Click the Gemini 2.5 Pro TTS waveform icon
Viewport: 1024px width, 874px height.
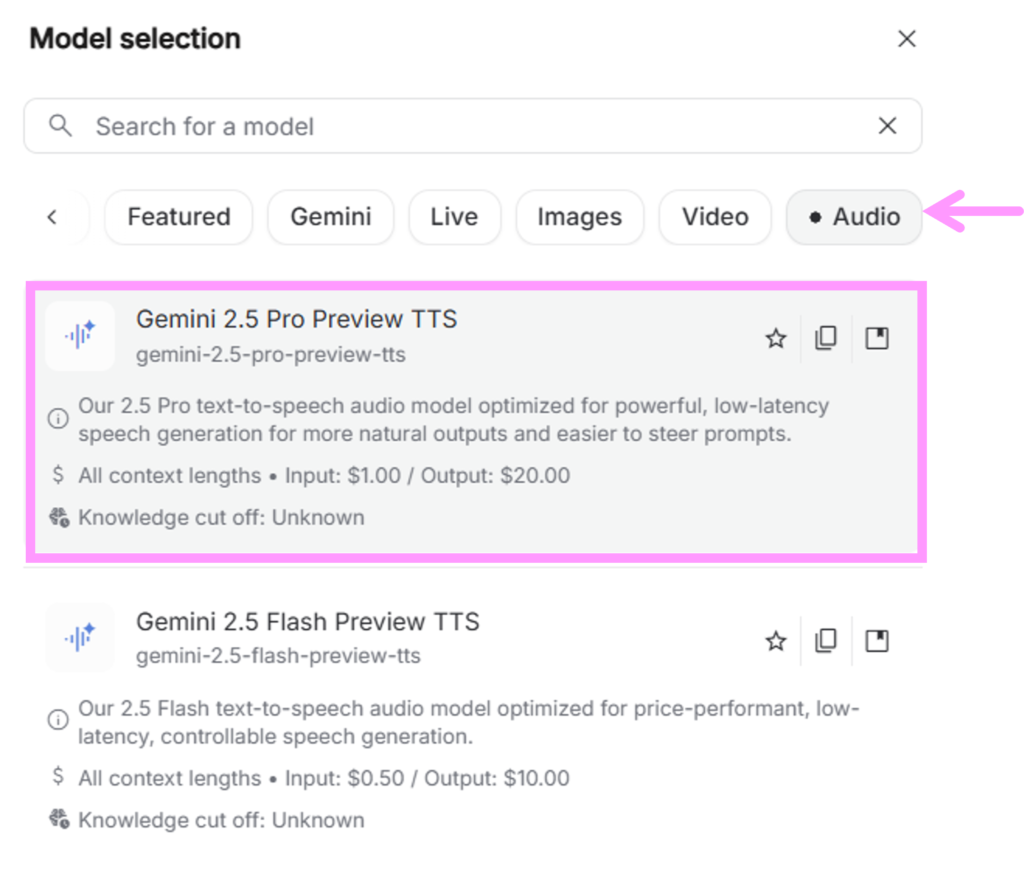point(80,336)
